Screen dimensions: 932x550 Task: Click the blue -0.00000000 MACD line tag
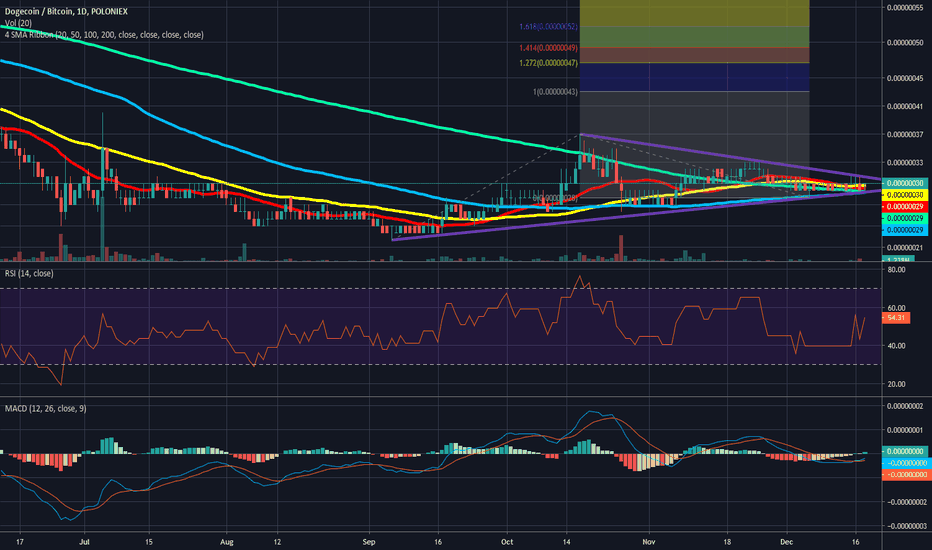pos(905,463)
